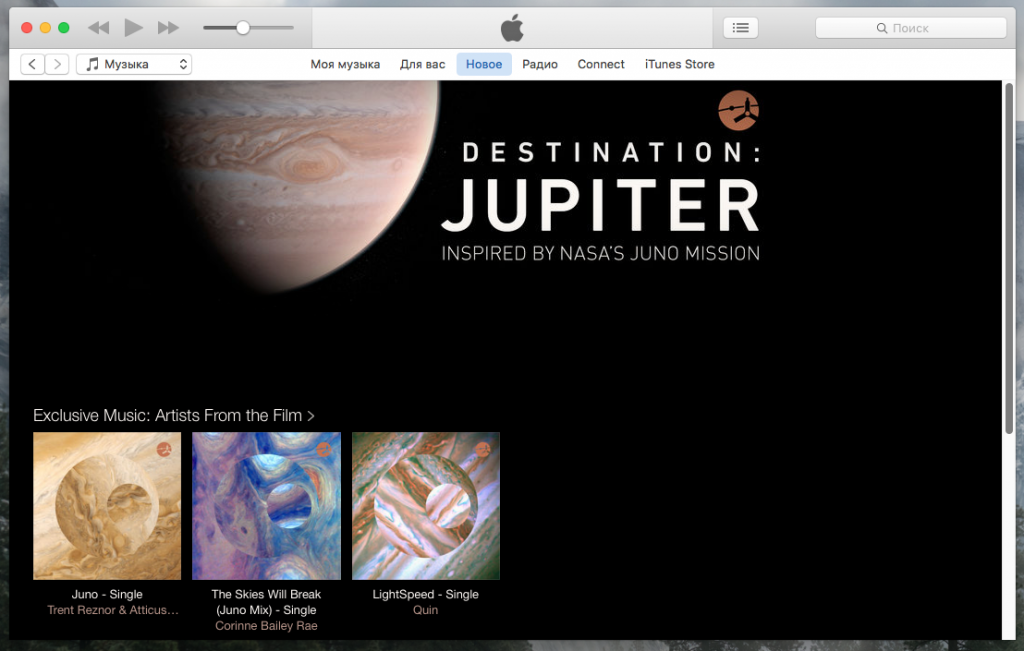Open the LightSpeed - Single album cover

coord(426,505)
